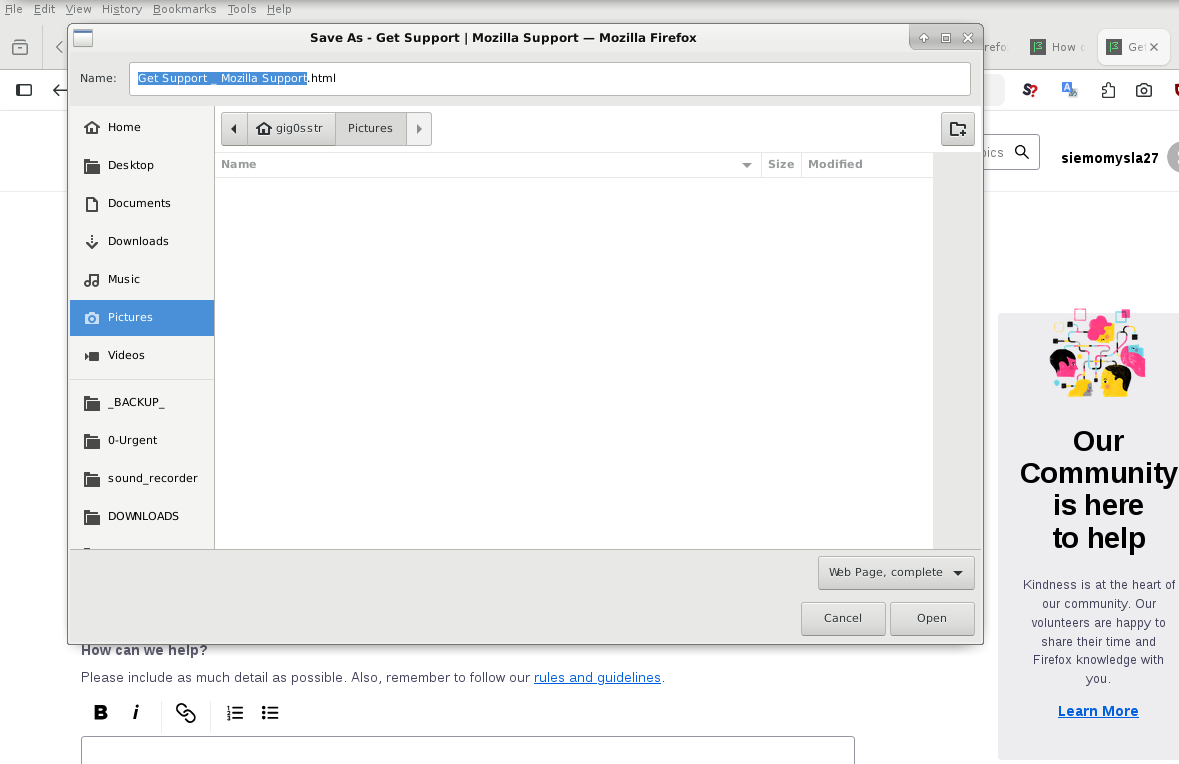
Task: Select the Home icon in the places sidebar
Action: point(92,127)
